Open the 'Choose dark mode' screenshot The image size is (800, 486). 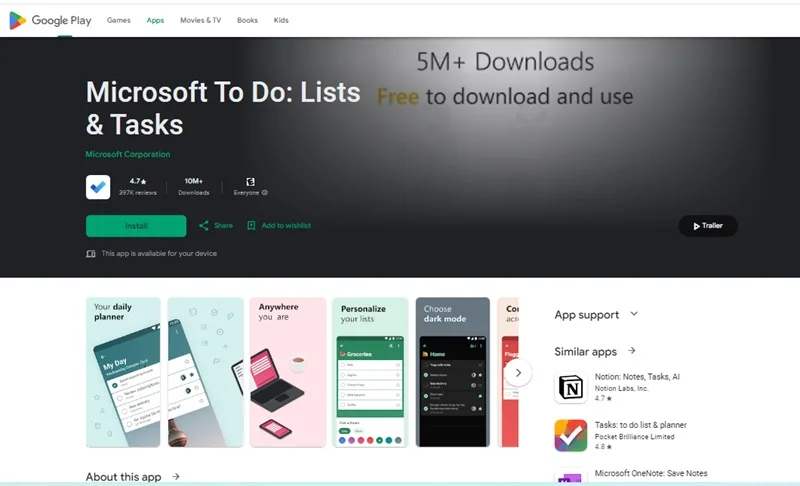pos(453,372)
